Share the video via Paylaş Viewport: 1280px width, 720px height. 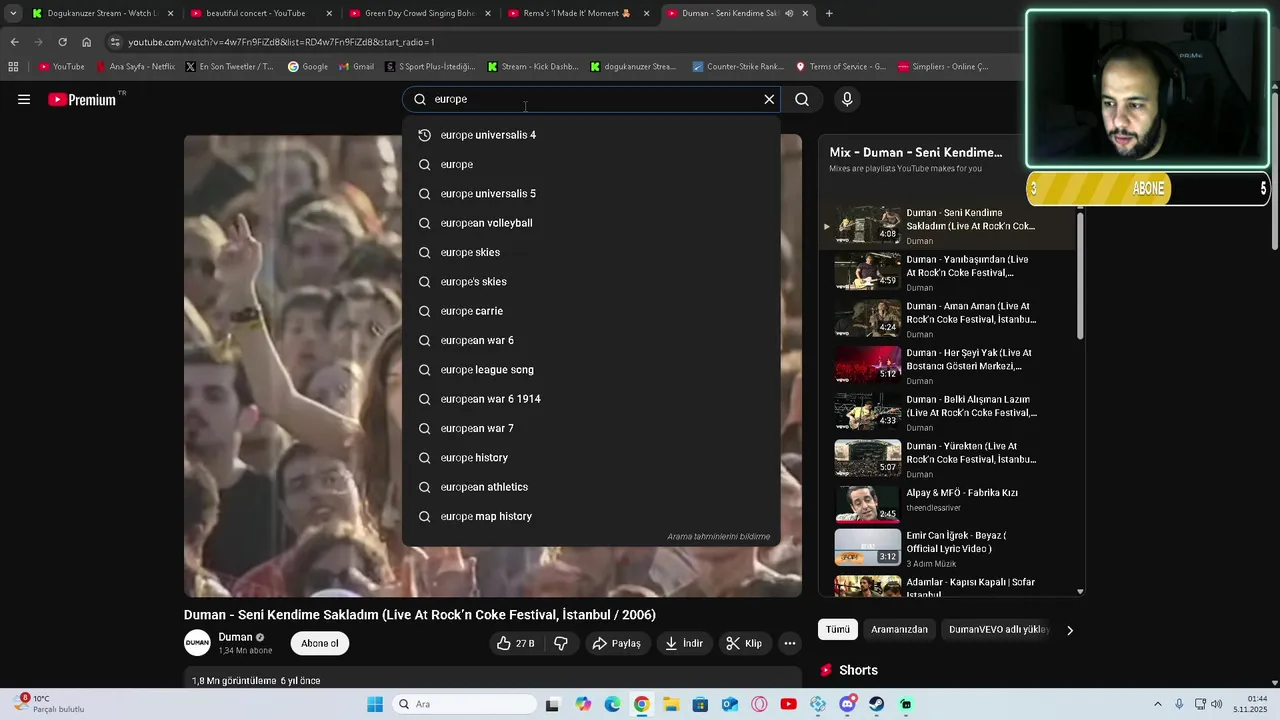pos(616,643)
